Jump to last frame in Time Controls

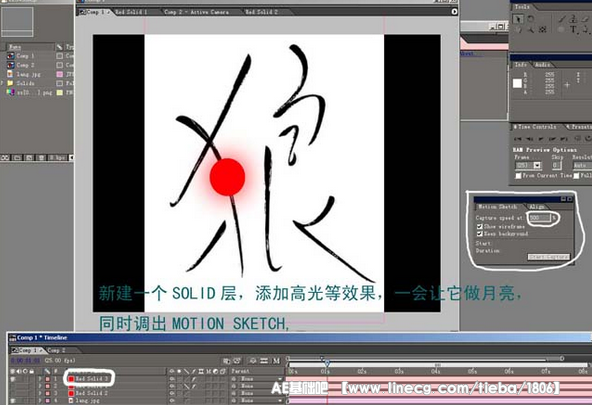[x=564, y=139]
